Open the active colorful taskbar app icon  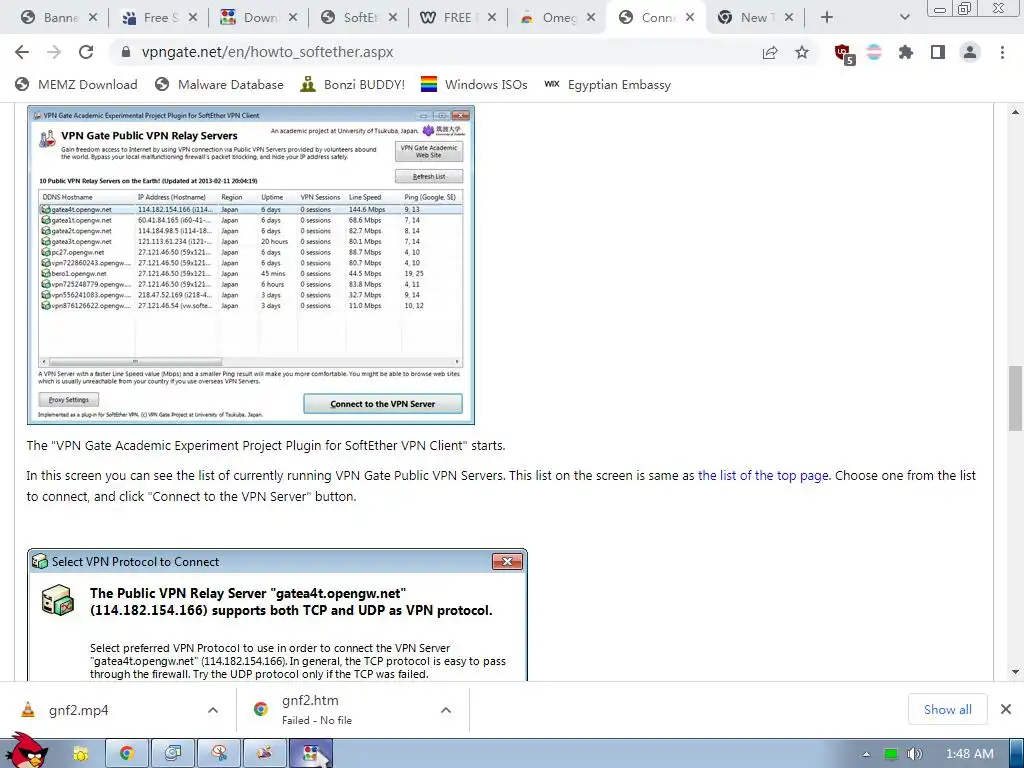point(312,753)
